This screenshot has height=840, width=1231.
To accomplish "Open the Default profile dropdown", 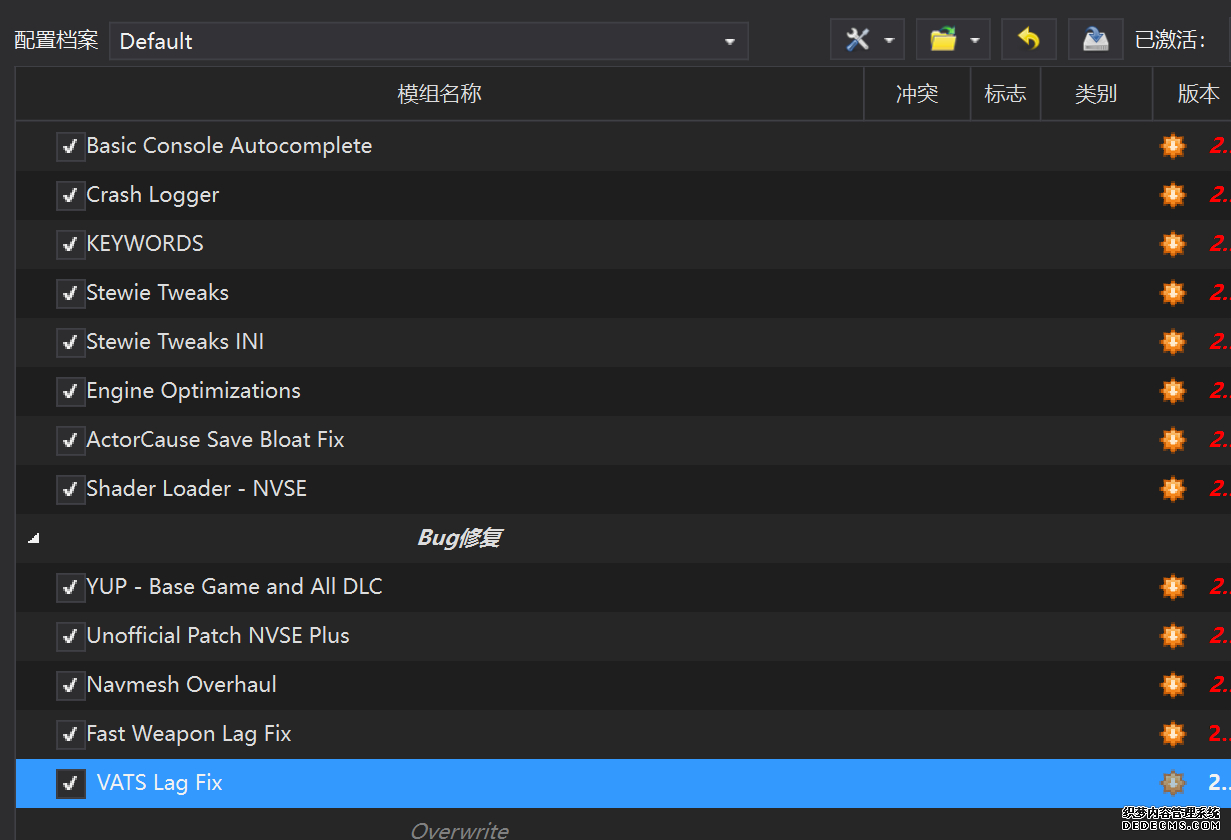I will (428, 41).
